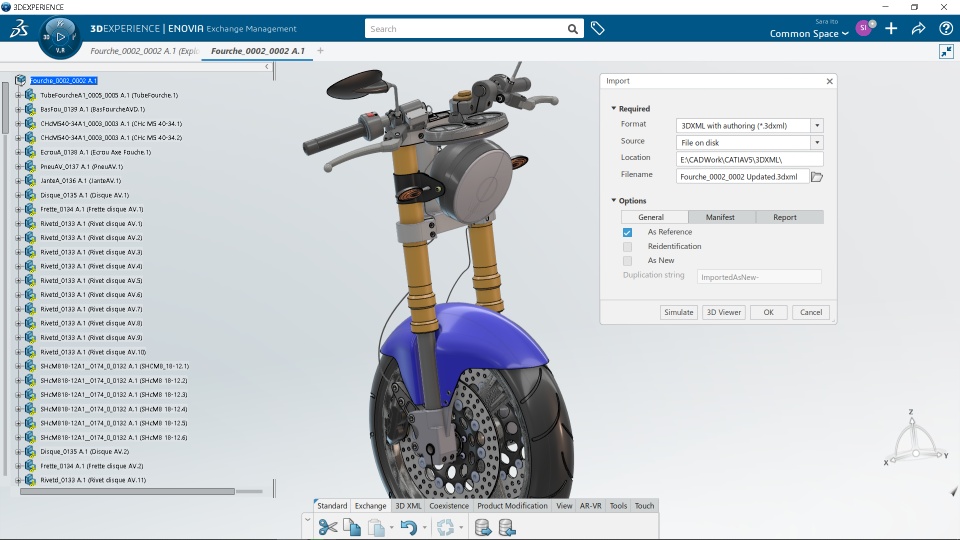
Task: Open the dropdown arrow next to Undo
Action: click(424, 528)
